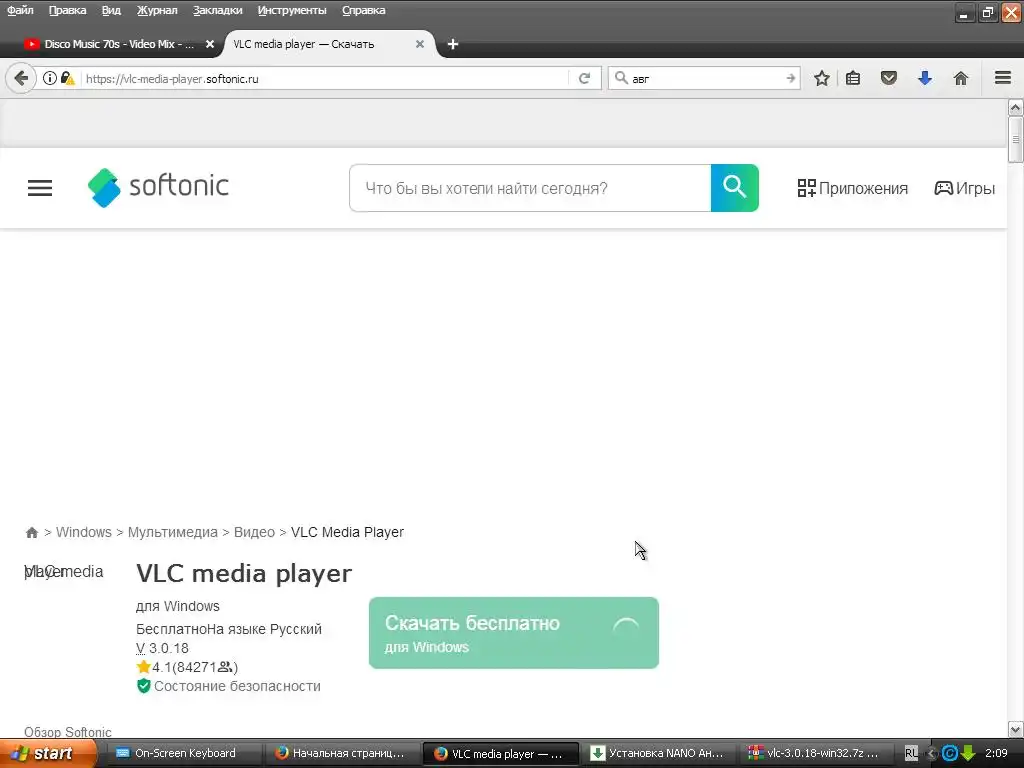Open the Инструменты menu
The height and width of the screenshot is (768, 1024).
tap(292, 10)
